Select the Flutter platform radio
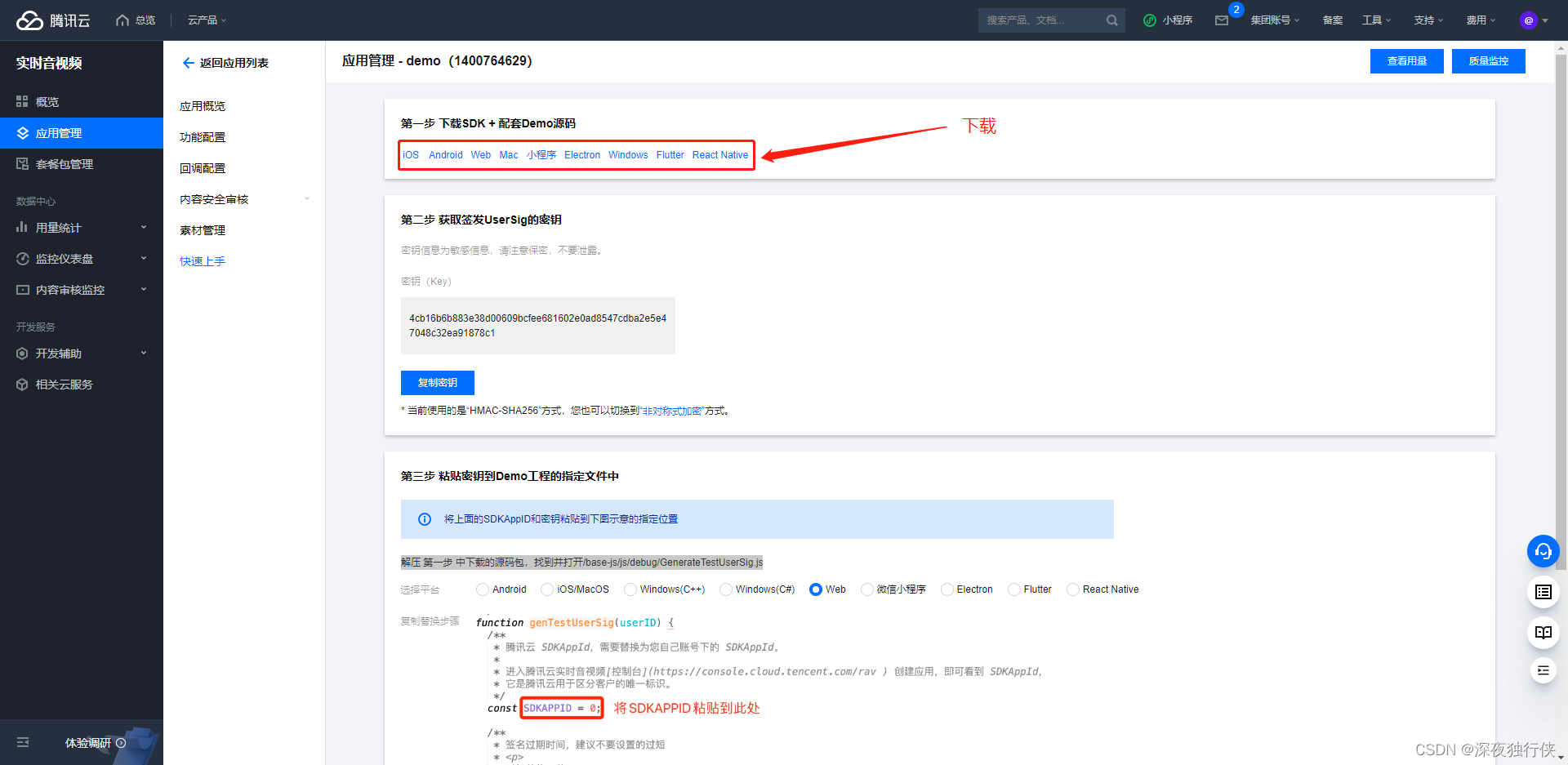 [x=1014, y=589]
